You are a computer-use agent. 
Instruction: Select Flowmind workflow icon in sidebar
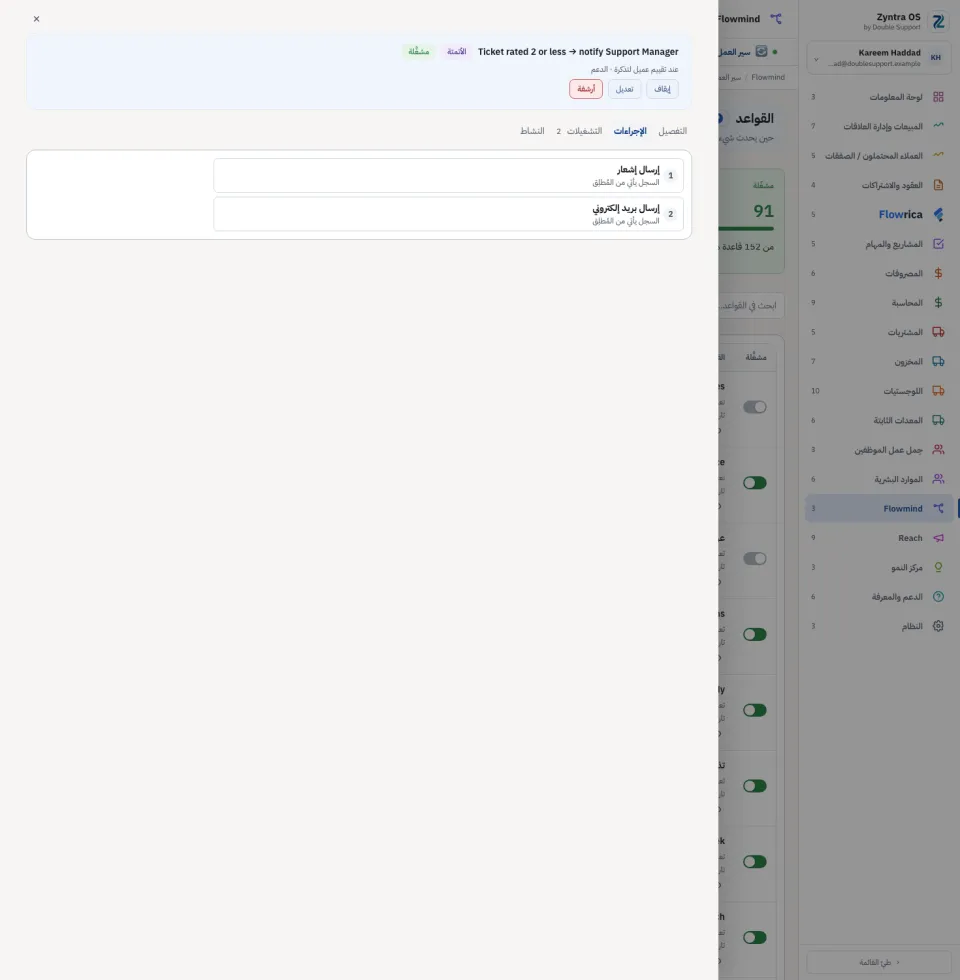pyautogui.click(x=938, y=508)
